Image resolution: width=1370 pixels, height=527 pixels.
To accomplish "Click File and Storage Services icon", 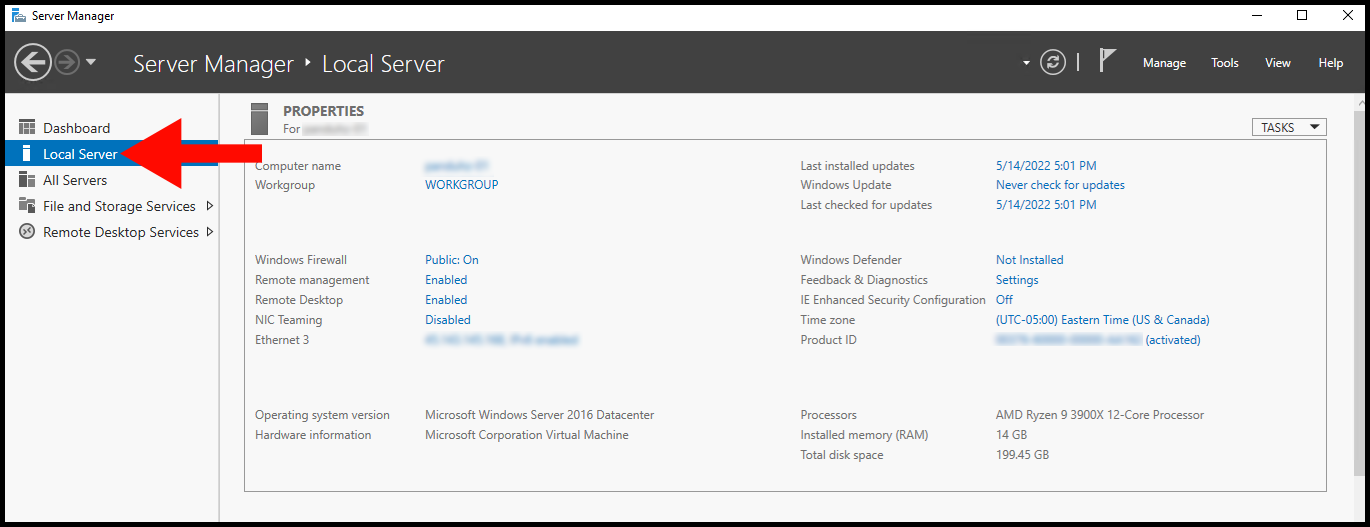I will pos(27,206).
